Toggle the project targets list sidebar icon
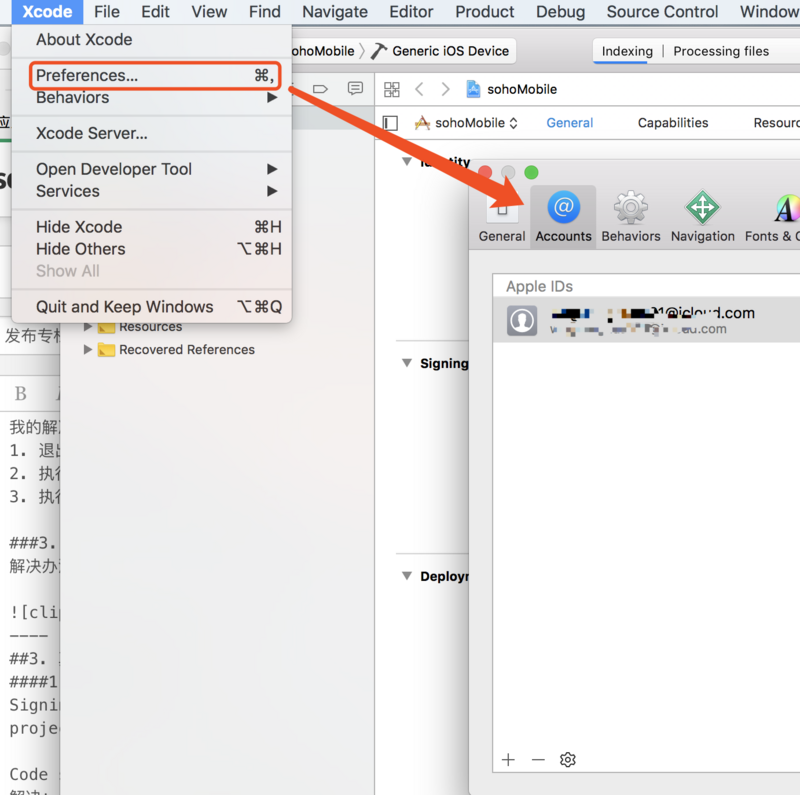The image size is (800, 795). click(x=390, y=123)
